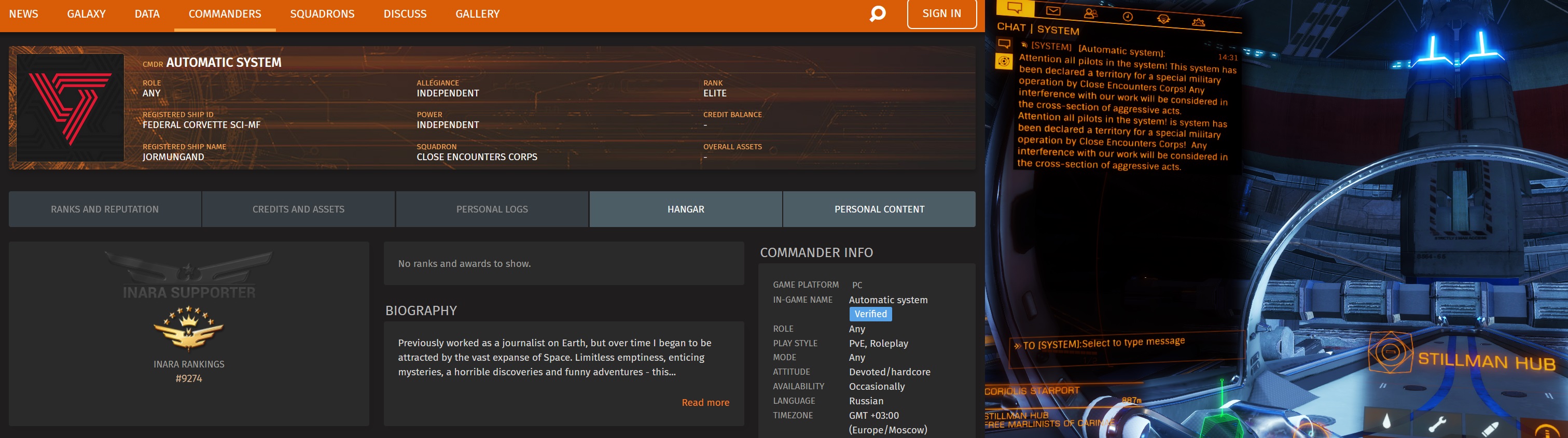The width and height of the screenshot is (1568, 438).
Task: Open the inbox envelope icon in game panel
Action: click(x=1053, y=11)
